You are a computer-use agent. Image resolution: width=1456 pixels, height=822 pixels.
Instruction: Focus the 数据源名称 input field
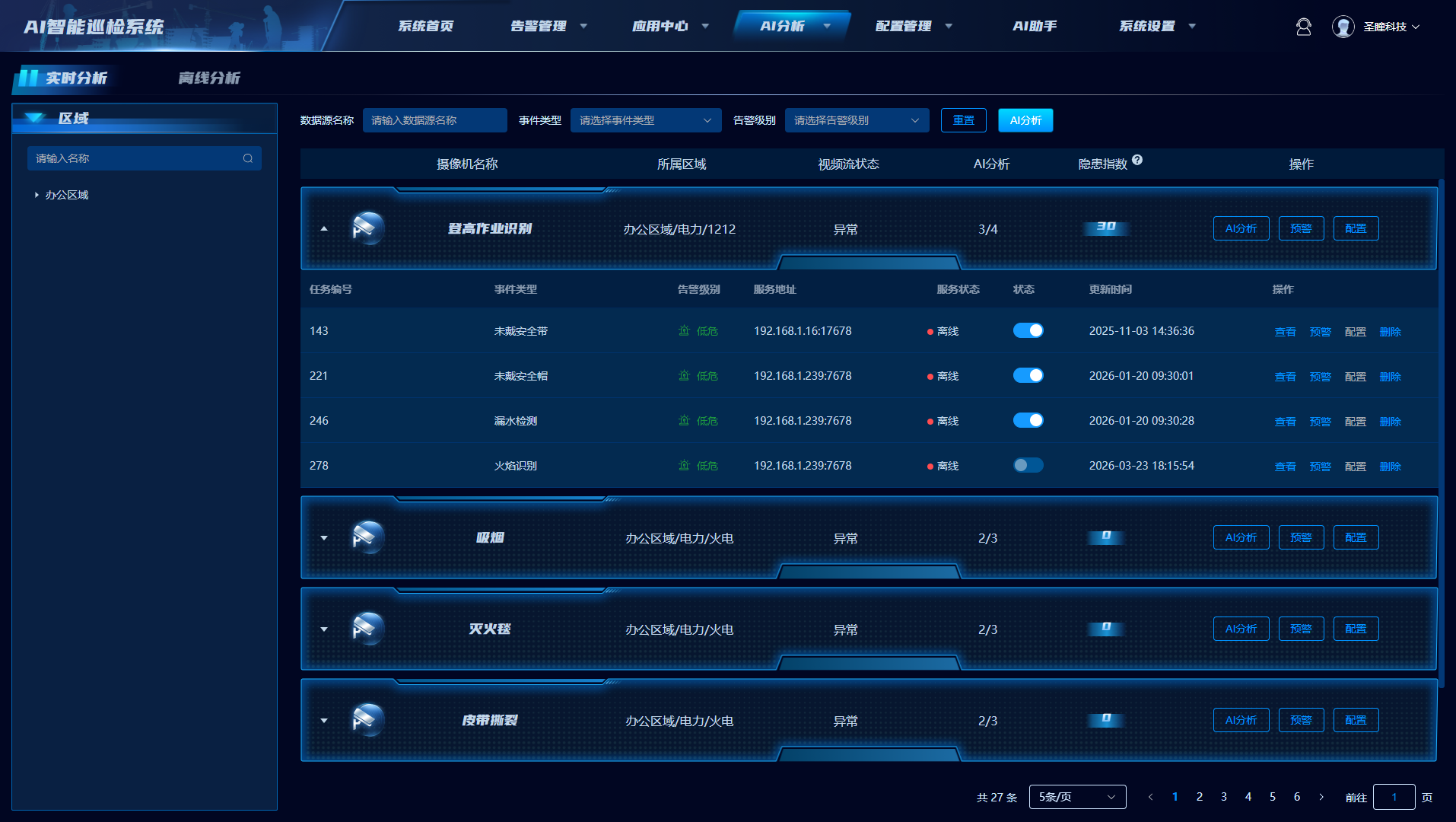[x=434, y=120]
